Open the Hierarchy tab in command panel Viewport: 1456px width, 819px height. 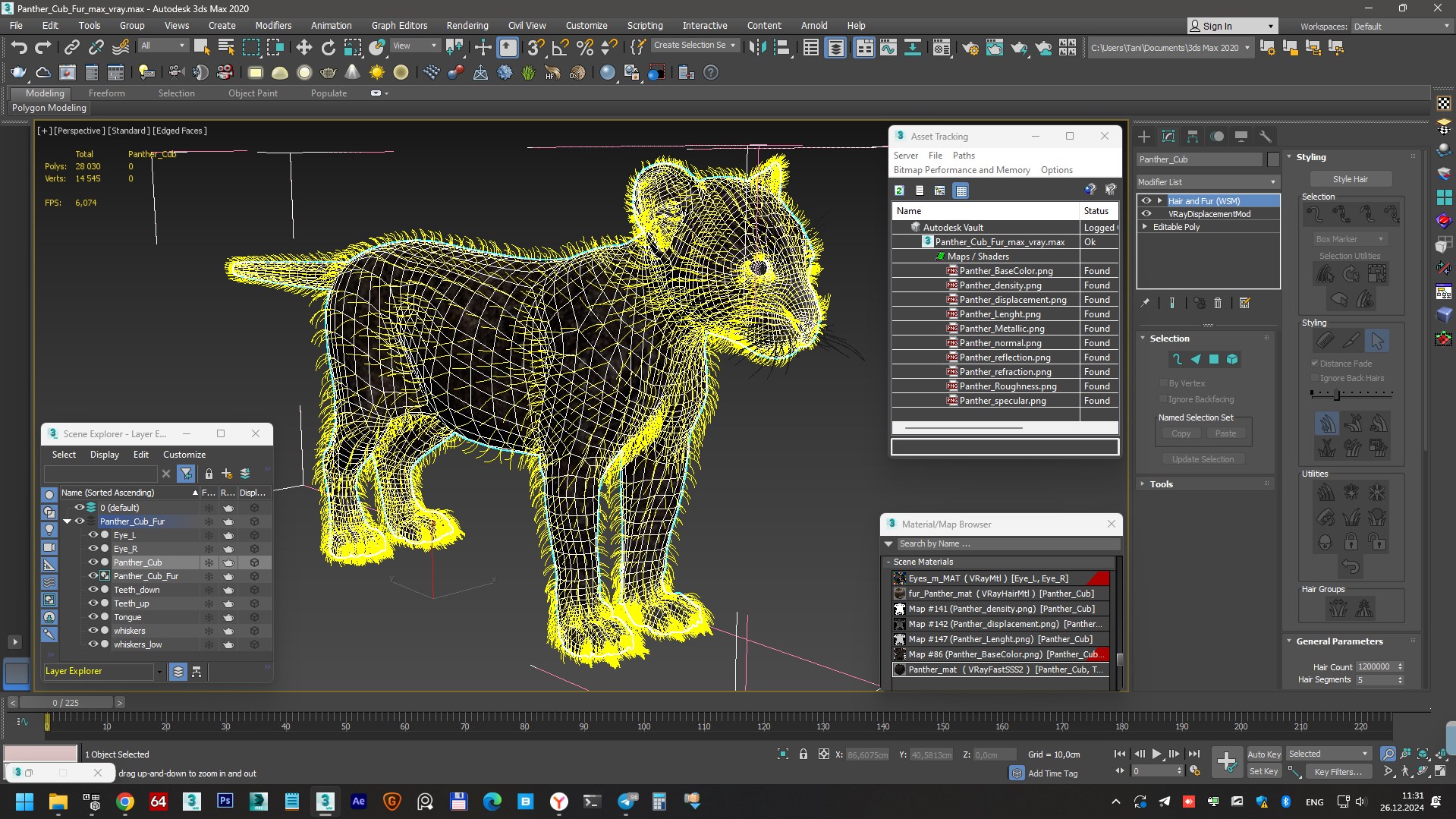(1193, 137)
